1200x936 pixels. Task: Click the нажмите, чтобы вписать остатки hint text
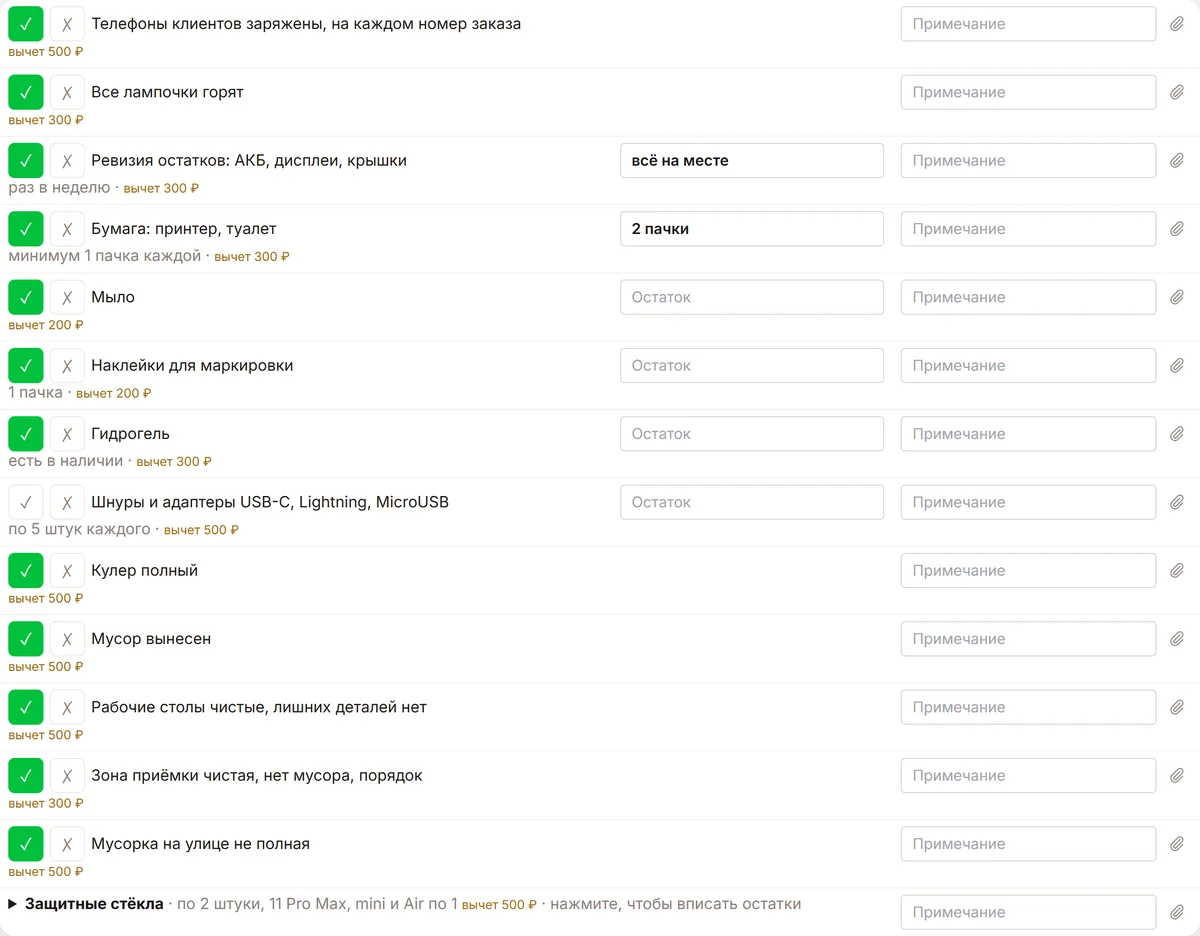point(676,904)
